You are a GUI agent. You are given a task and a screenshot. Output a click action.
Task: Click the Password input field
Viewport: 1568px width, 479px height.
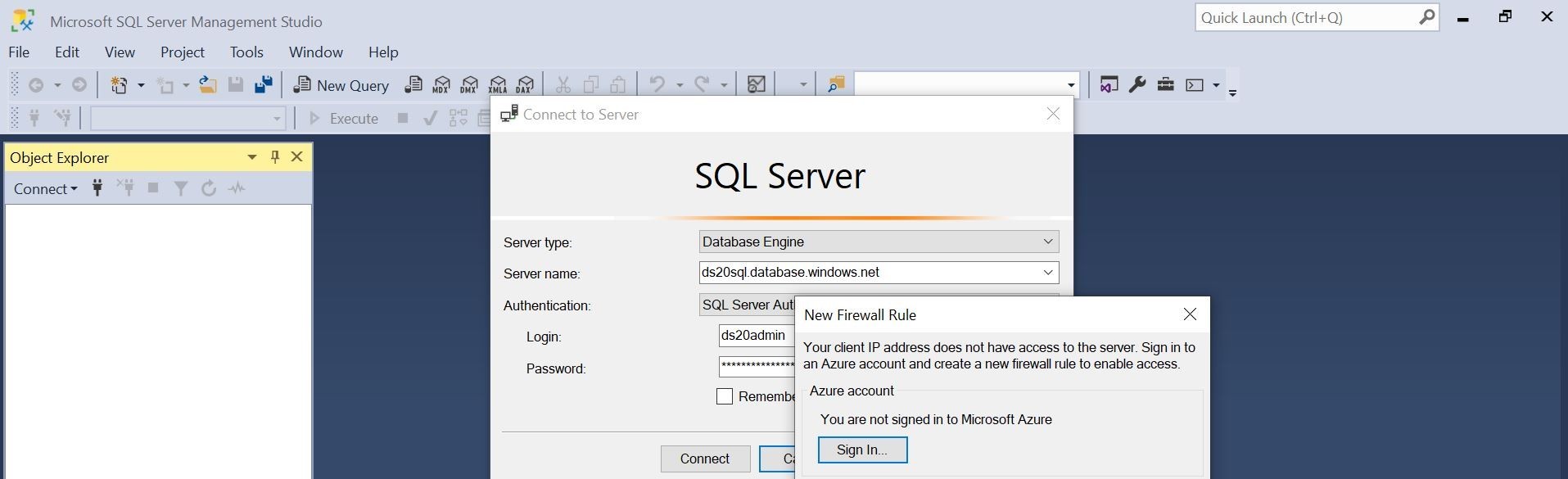tap(757, 367)
